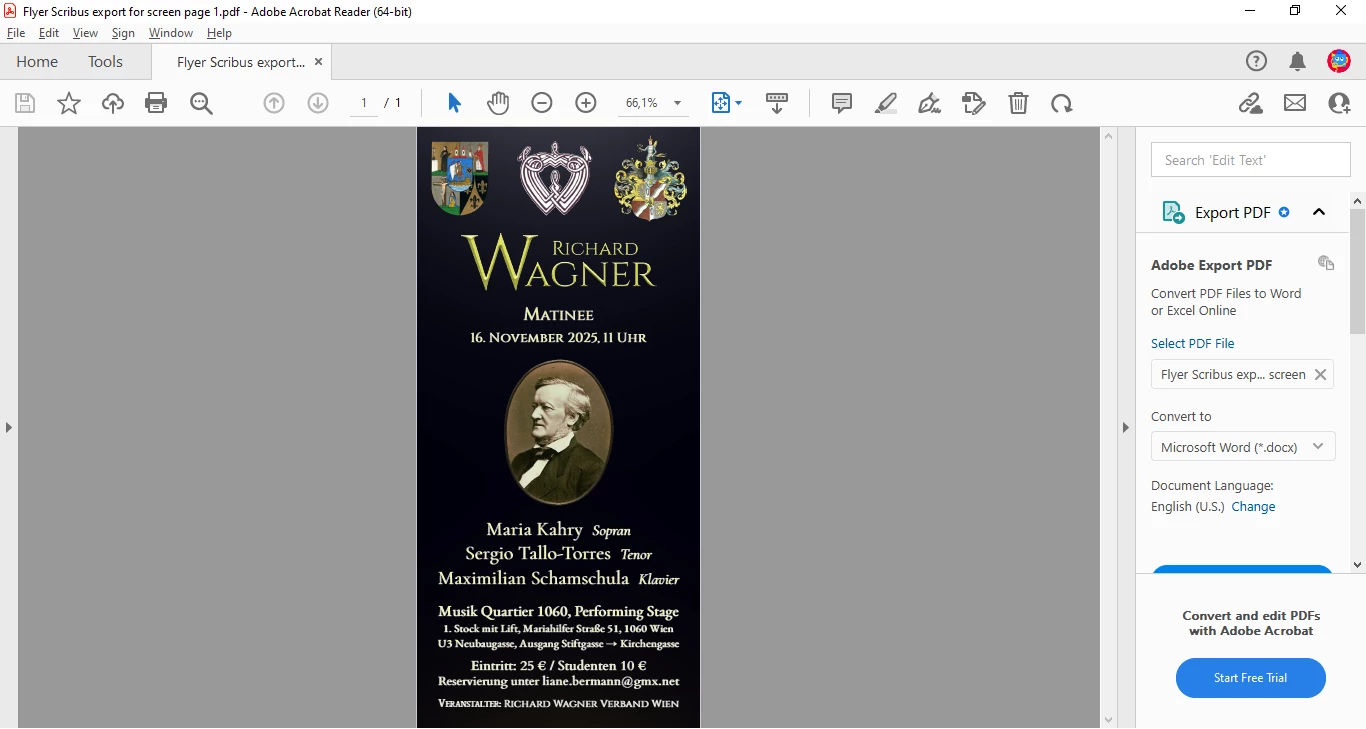Send file by email envelope icon
The width and height of the screenshot is (1366, 729).
[x=1295, y=103]
